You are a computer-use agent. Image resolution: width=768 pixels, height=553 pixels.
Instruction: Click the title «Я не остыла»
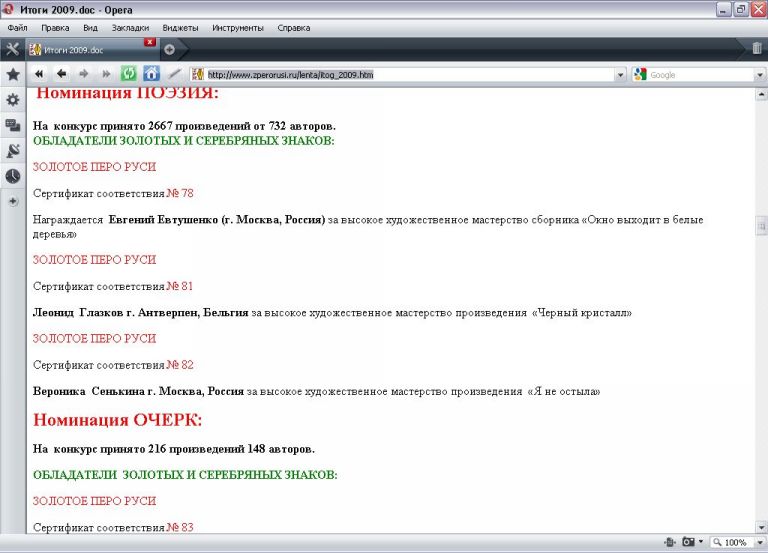tap(563, 391)
